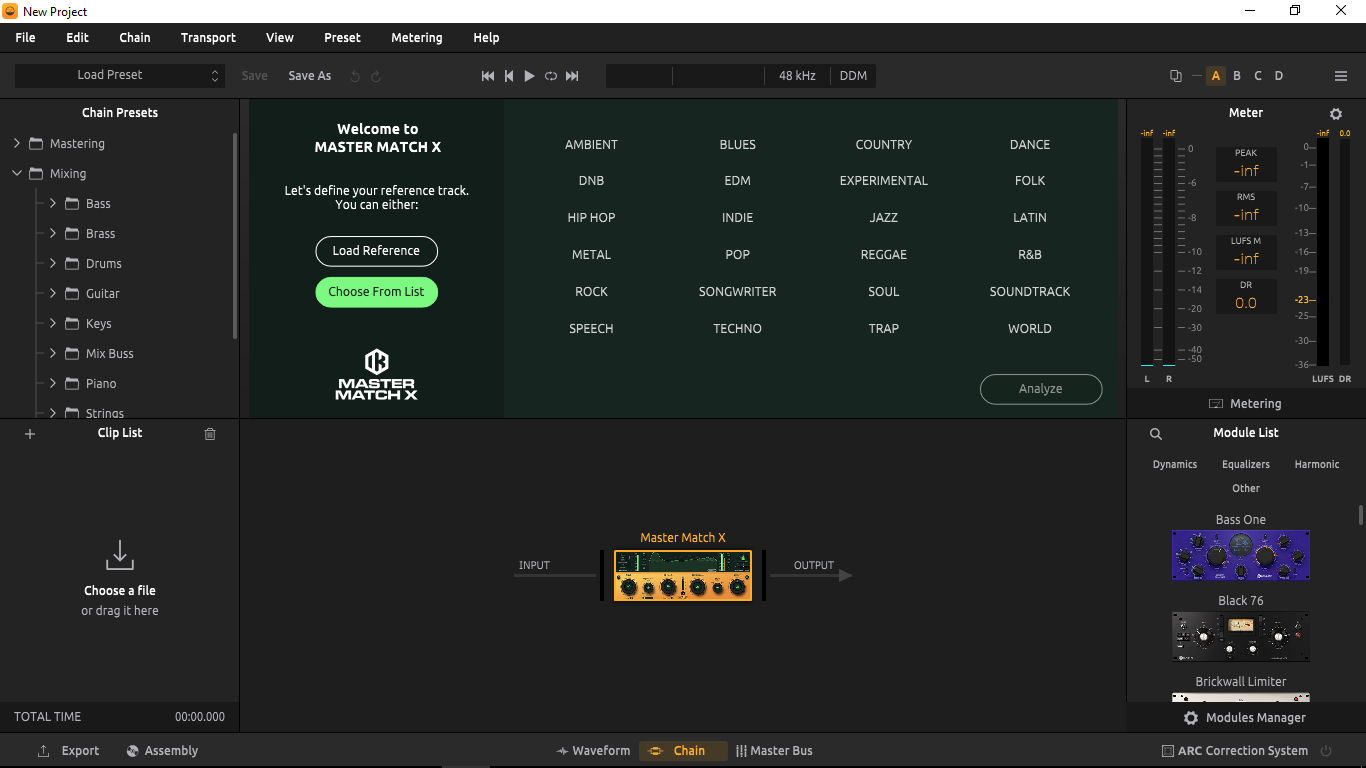Select the Black 76 module thumbnail
Screen dimensions: 1366x768
pyautogui.click(x=1241, y=637)
